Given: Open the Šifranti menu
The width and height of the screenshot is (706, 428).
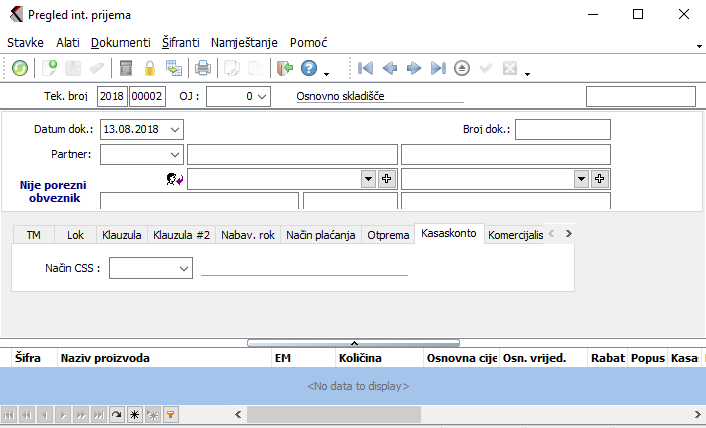Looking at the screenshot, I should [x=181, y=43].
